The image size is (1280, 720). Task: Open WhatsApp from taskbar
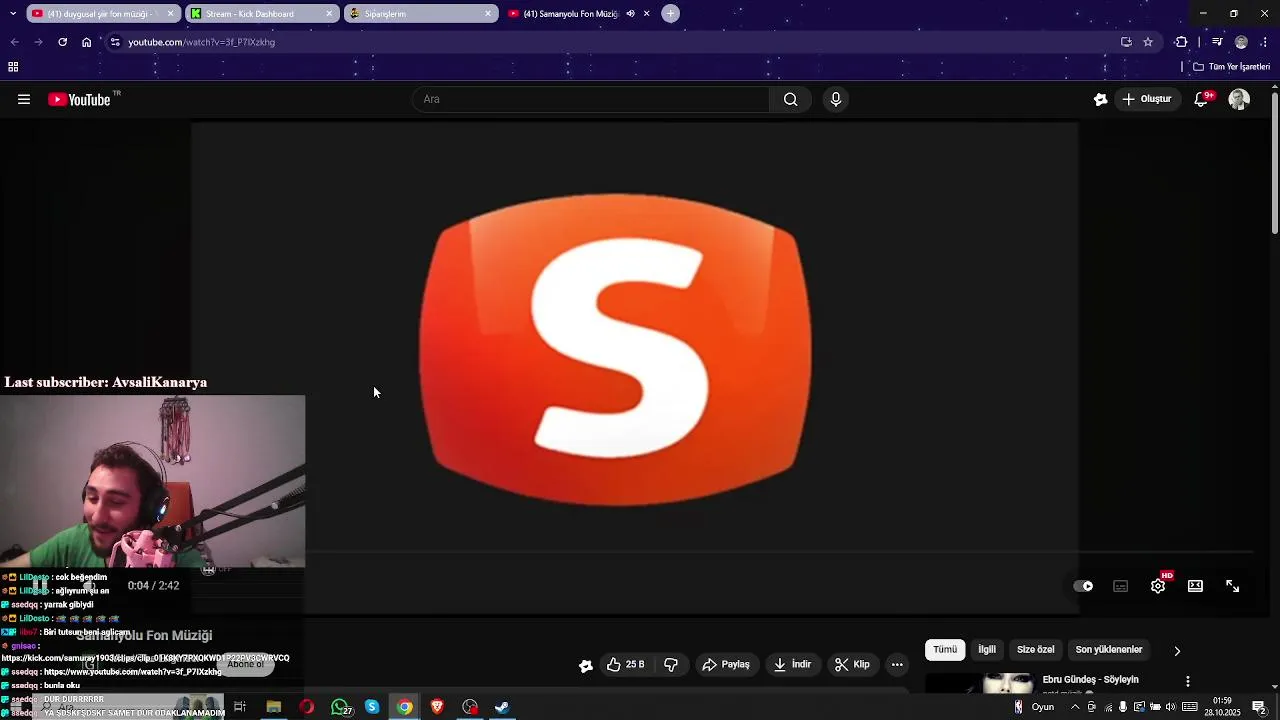point(340,707)
